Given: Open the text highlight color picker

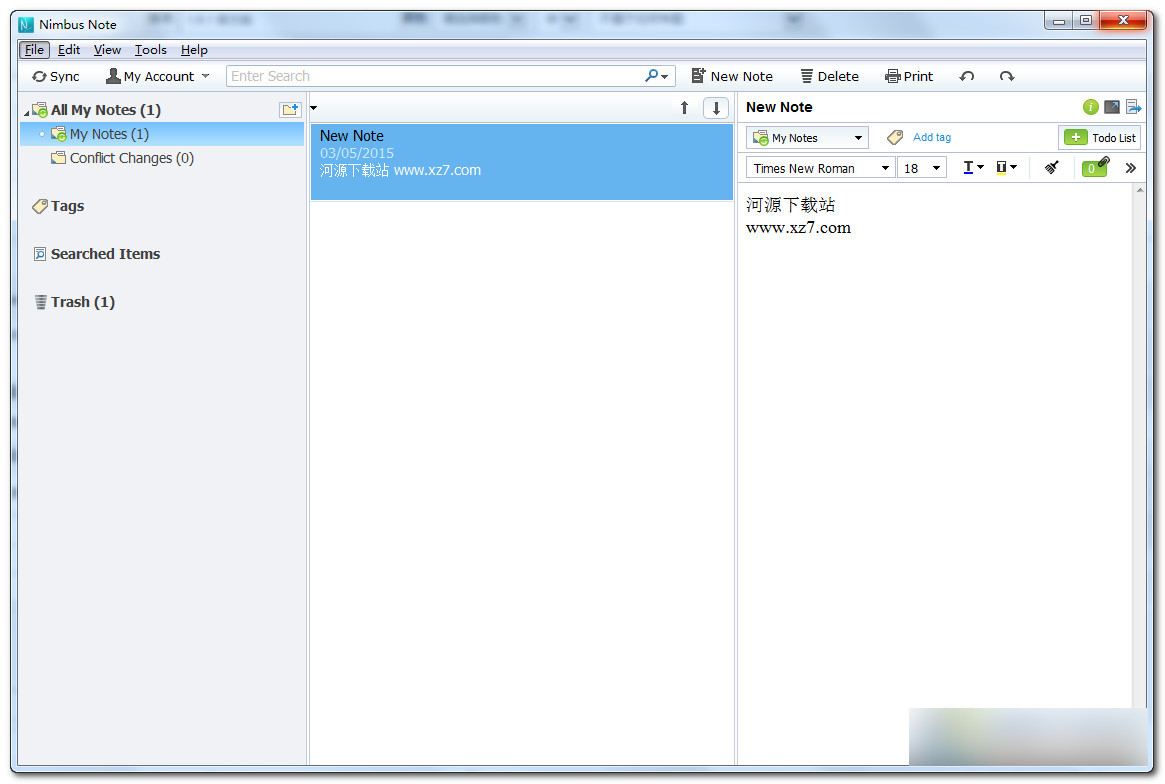Looking at the screenshot, I should (x=1006, y=168).
